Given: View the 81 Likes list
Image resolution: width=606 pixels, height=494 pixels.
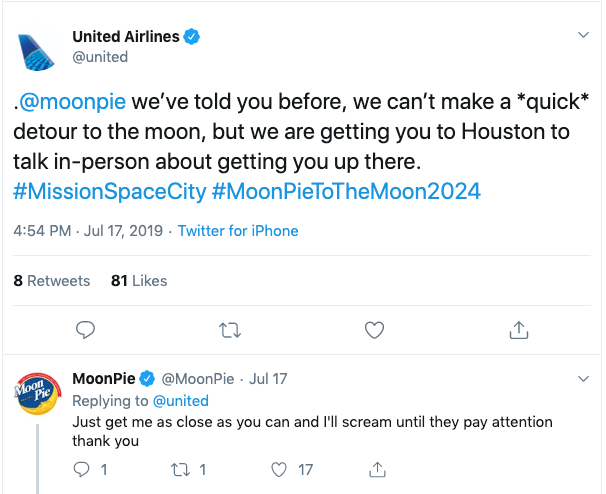Looking at the screenshot, I should tap(139, 281).
